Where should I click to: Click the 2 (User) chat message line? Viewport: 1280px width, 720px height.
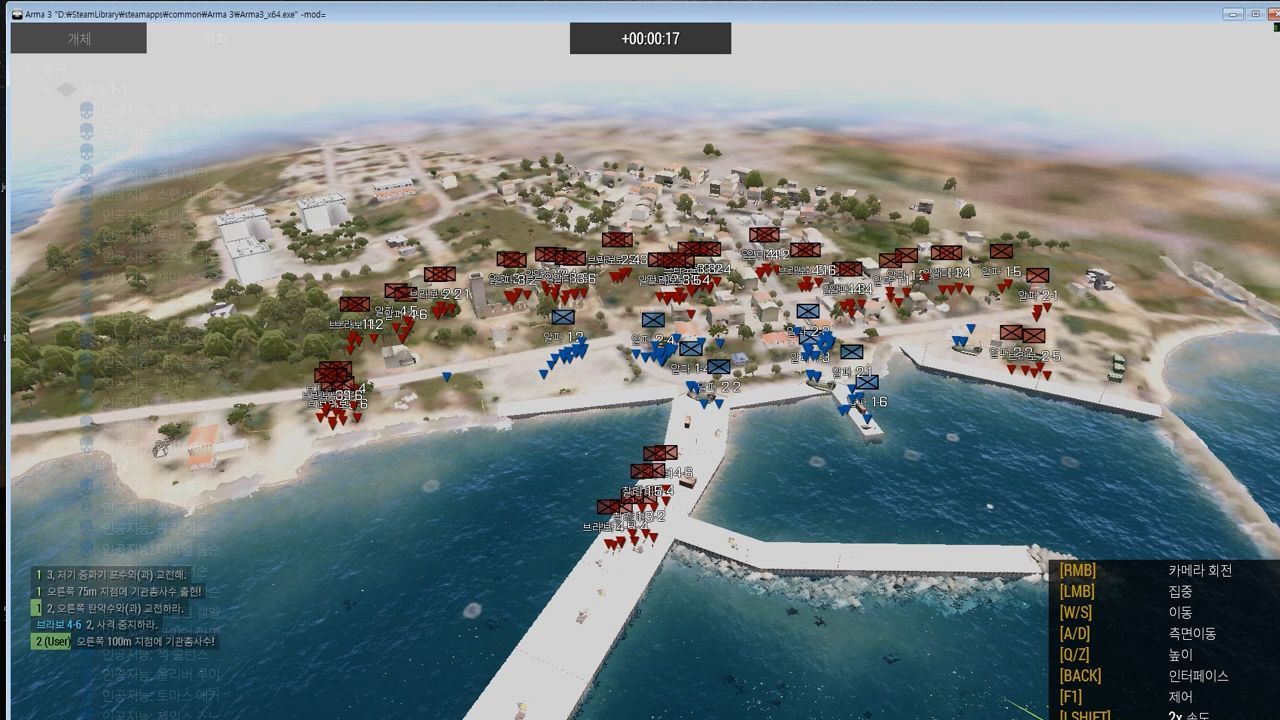point(125,641)
